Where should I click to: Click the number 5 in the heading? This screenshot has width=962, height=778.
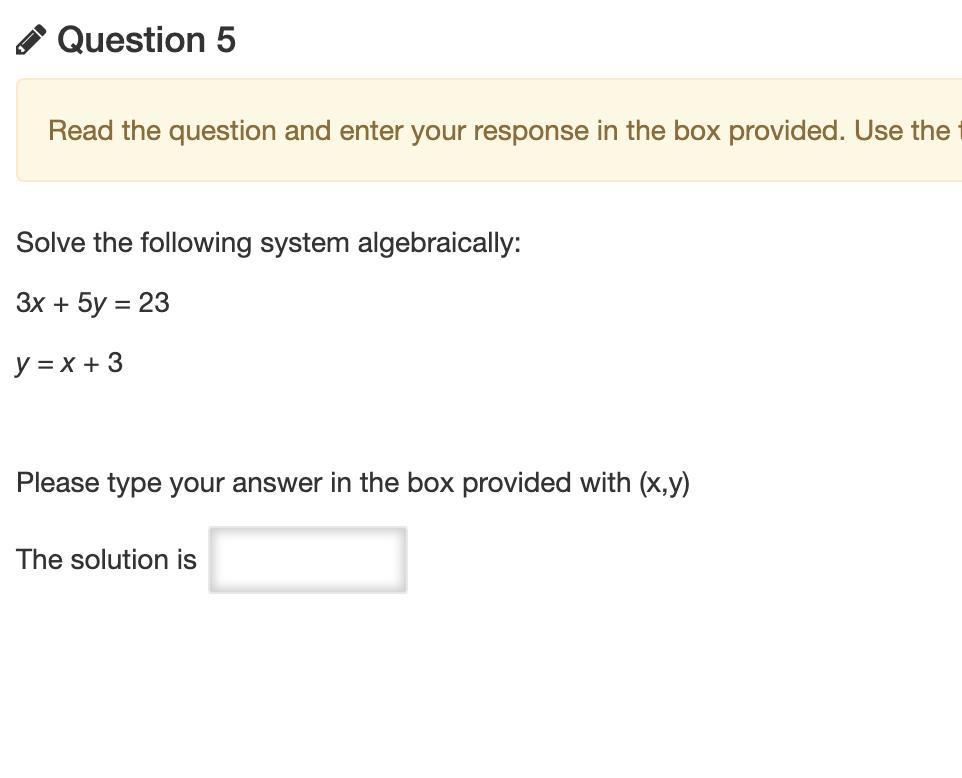[x=225, y=40]
